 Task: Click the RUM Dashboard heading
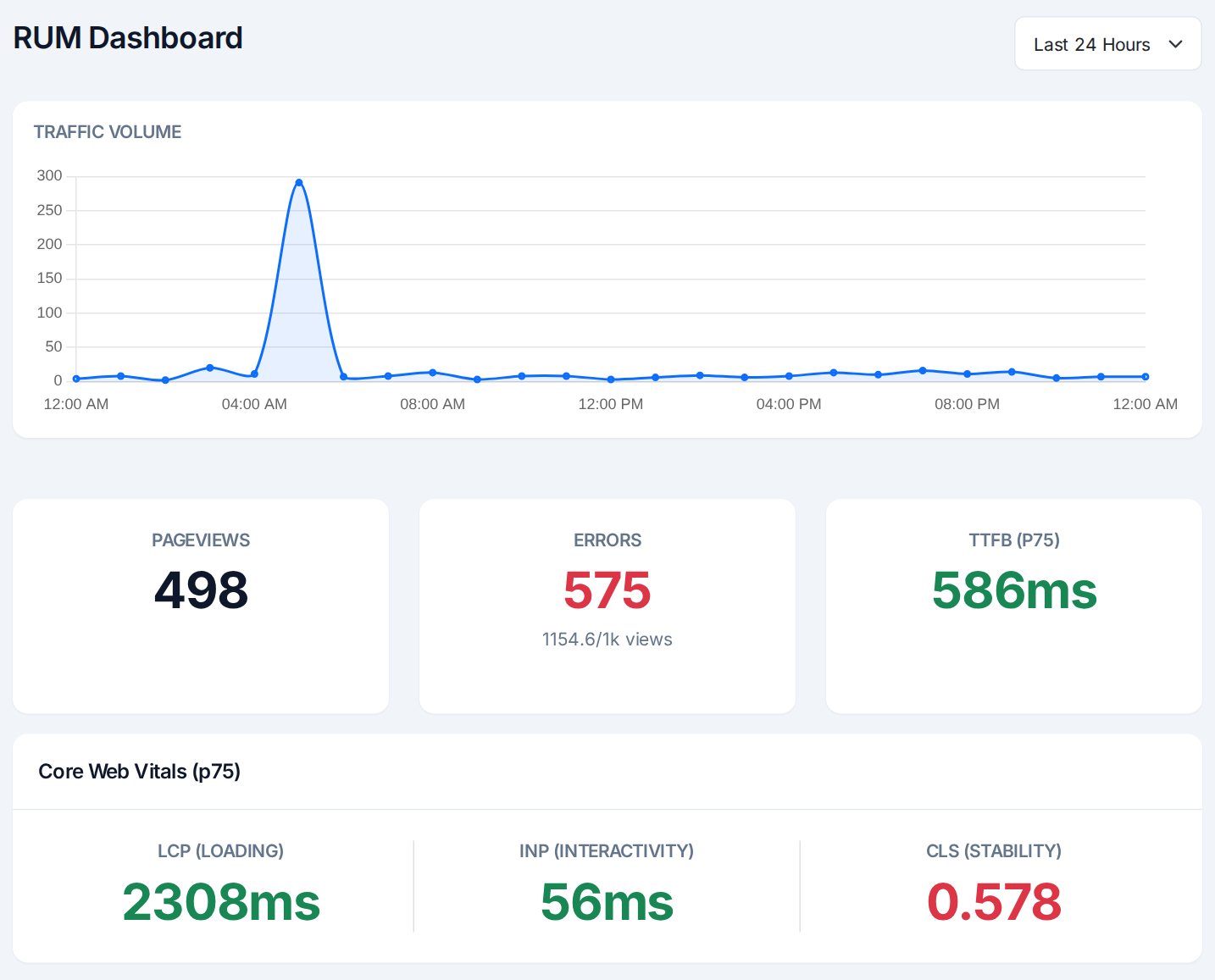point(128,38)
